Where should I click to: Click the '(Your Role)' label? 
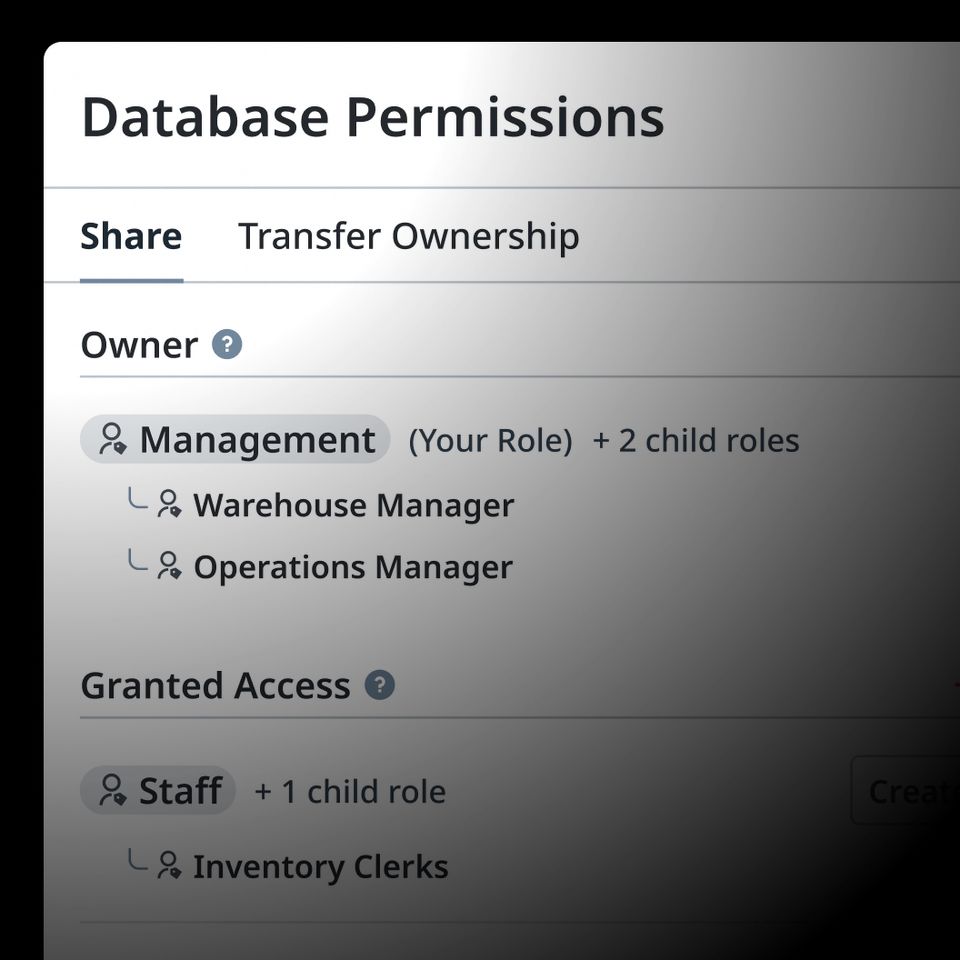pyautogui.click(x=490, y=440)
